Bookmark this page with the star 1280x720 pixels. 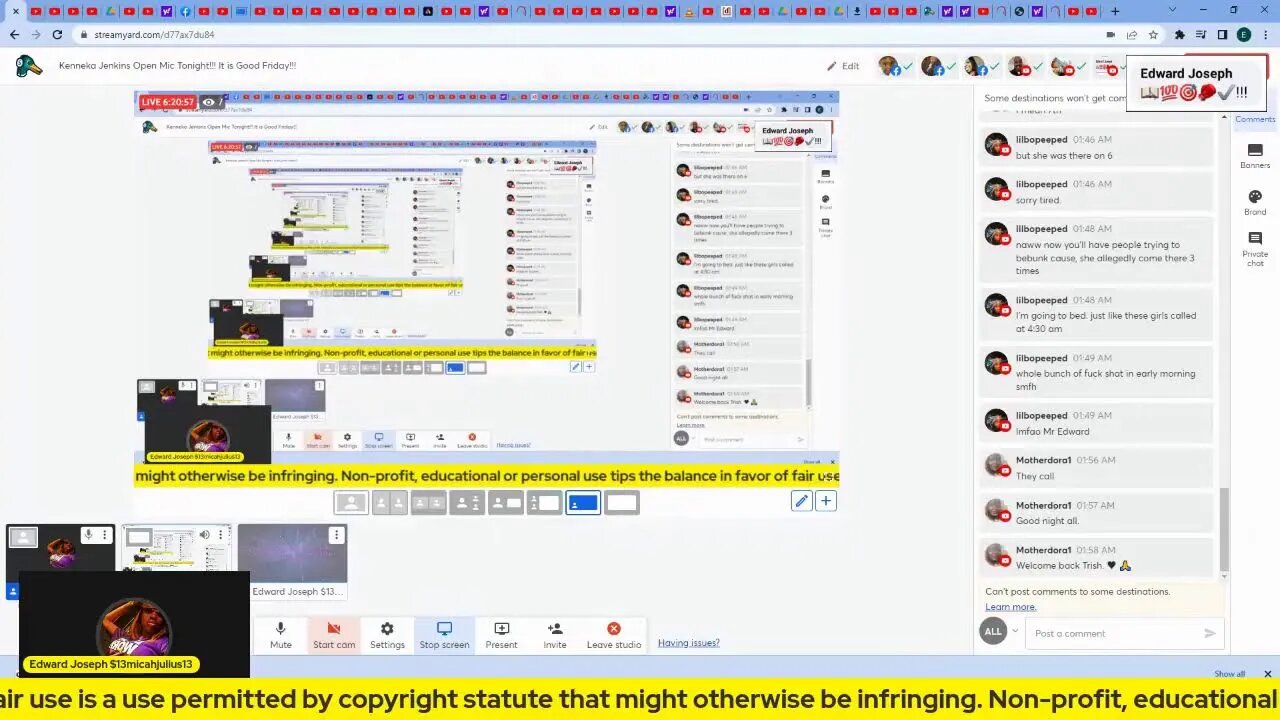coord(1153,34)
